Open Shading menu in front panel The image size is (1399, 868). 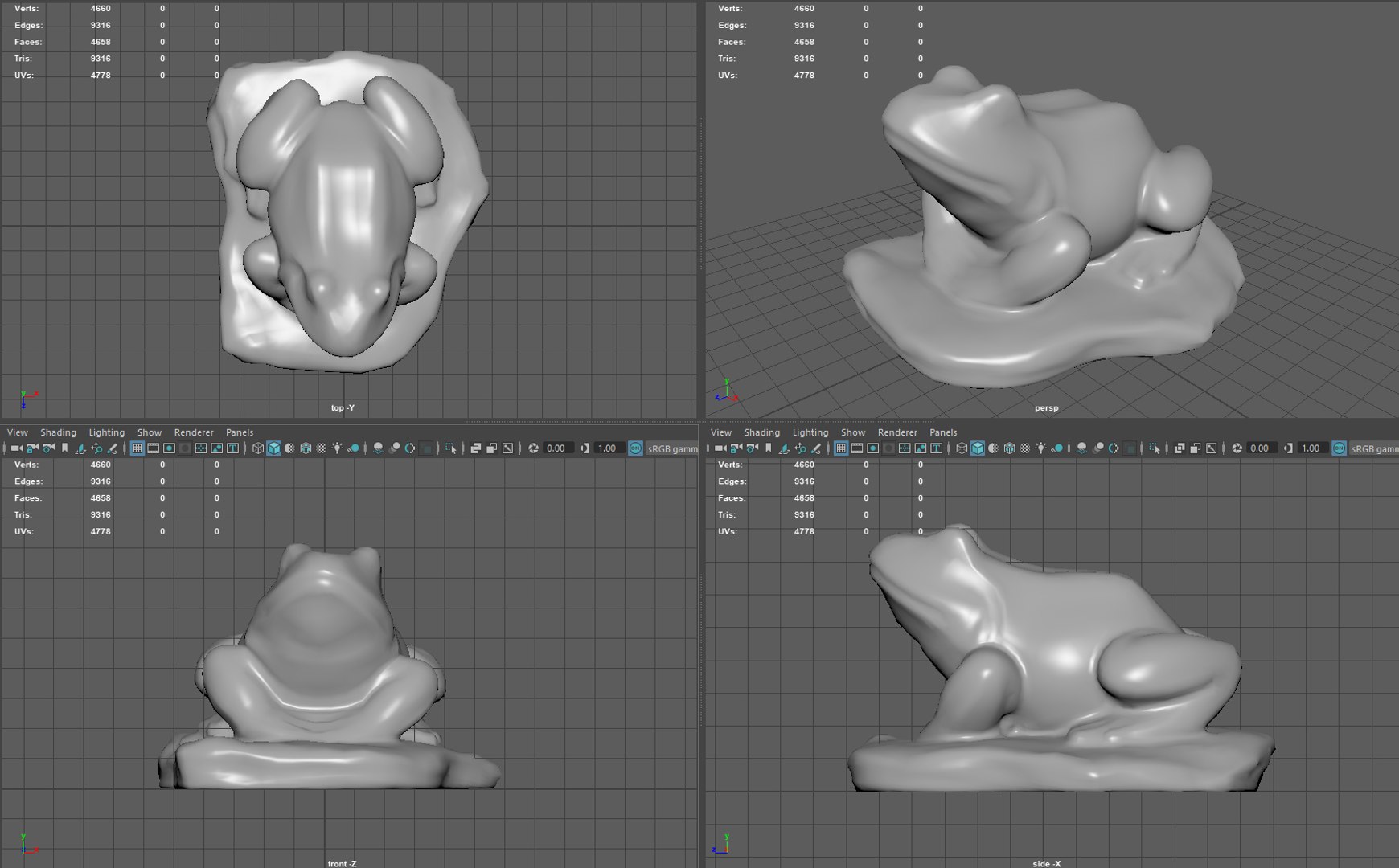coord(58,432)
